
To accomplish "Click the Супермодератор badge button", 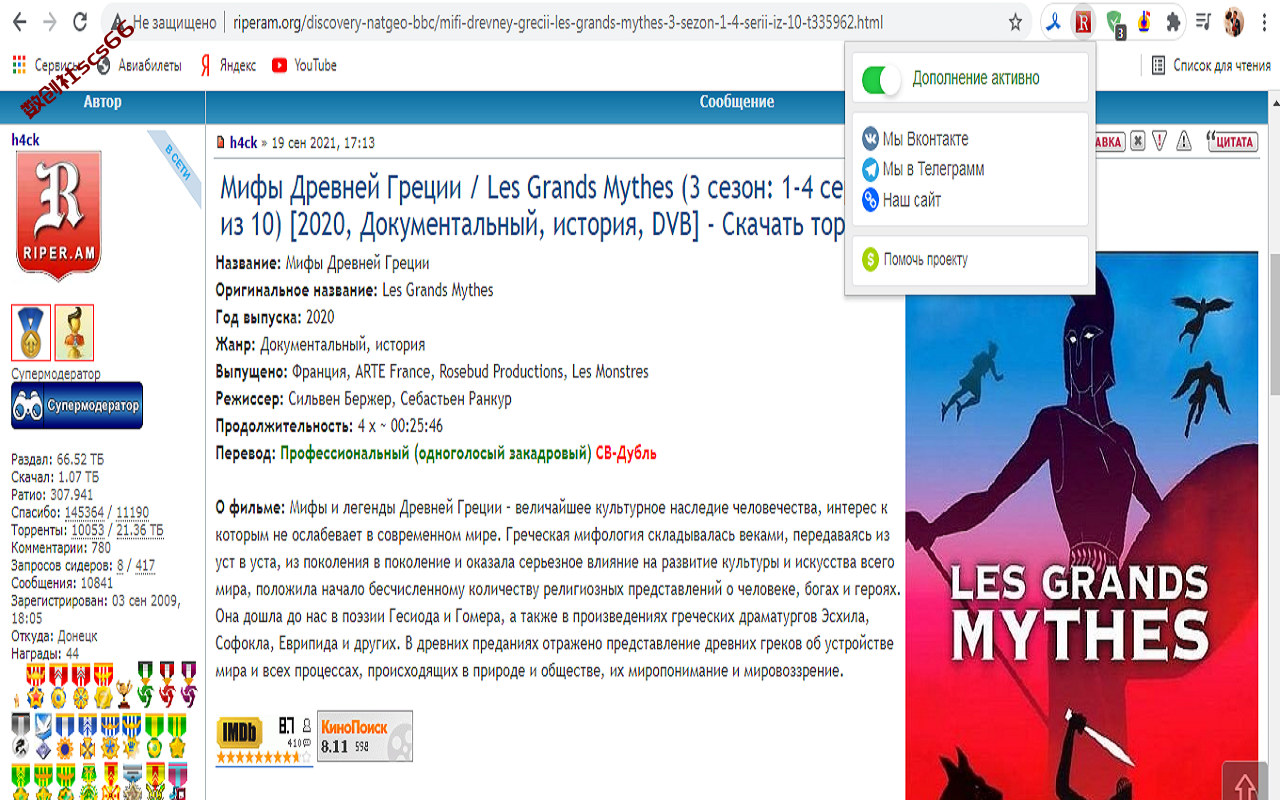I will point(77,407).
